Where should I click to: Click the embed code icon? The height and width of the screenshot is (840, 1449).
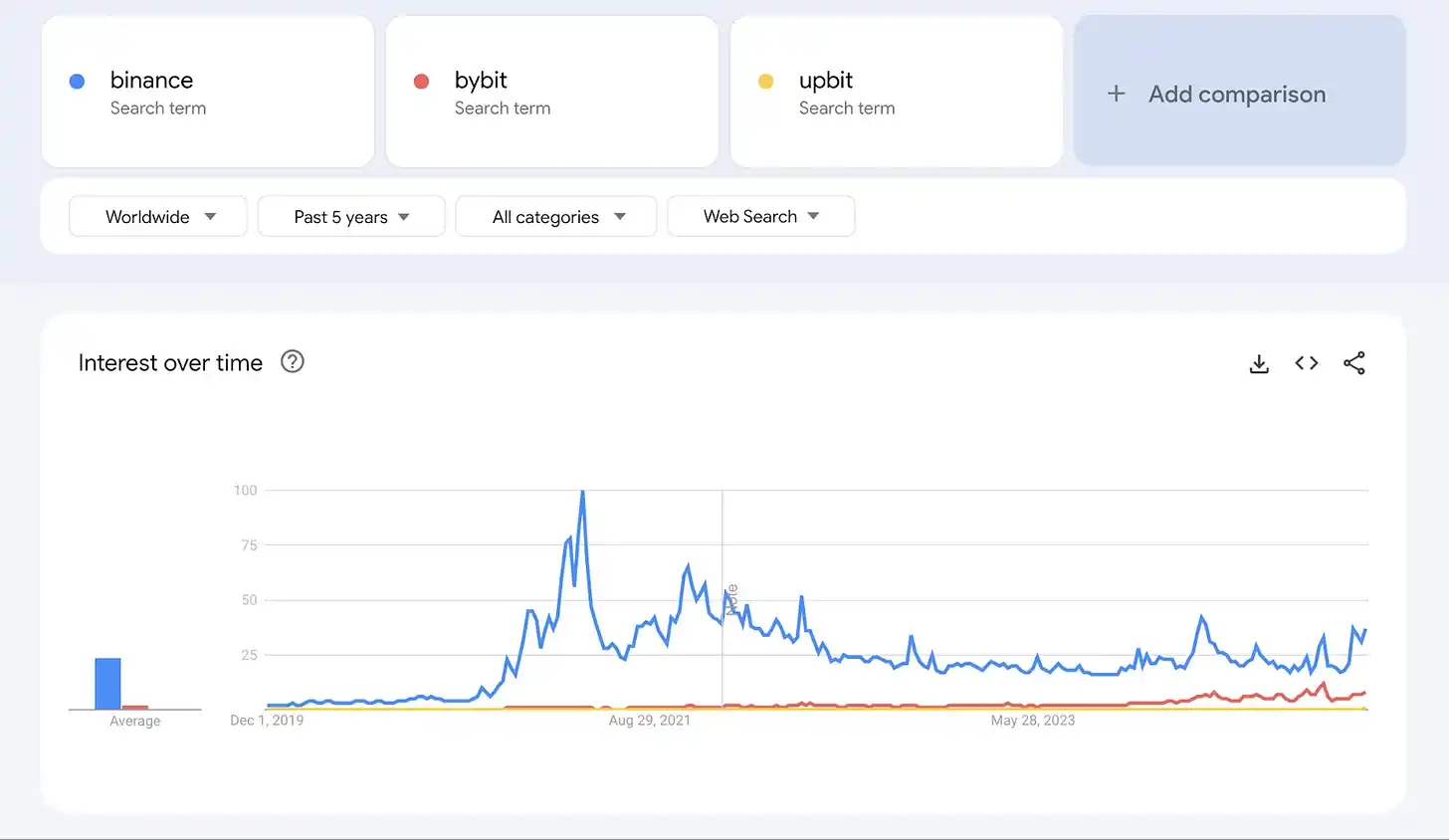(x=1307, y=363)
